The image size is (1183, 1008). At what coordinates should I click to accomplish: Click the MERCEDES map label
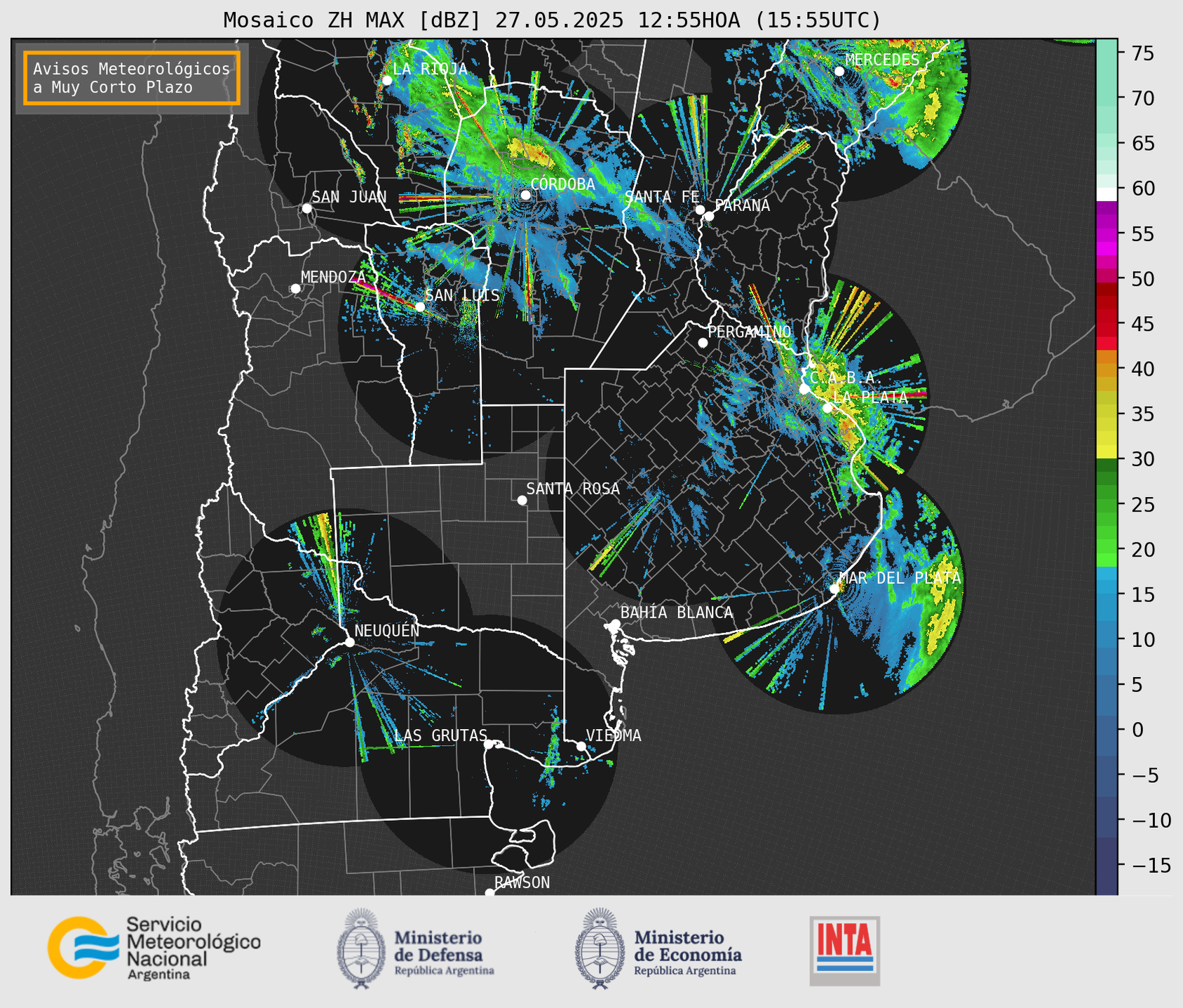[x=882, y=60]
